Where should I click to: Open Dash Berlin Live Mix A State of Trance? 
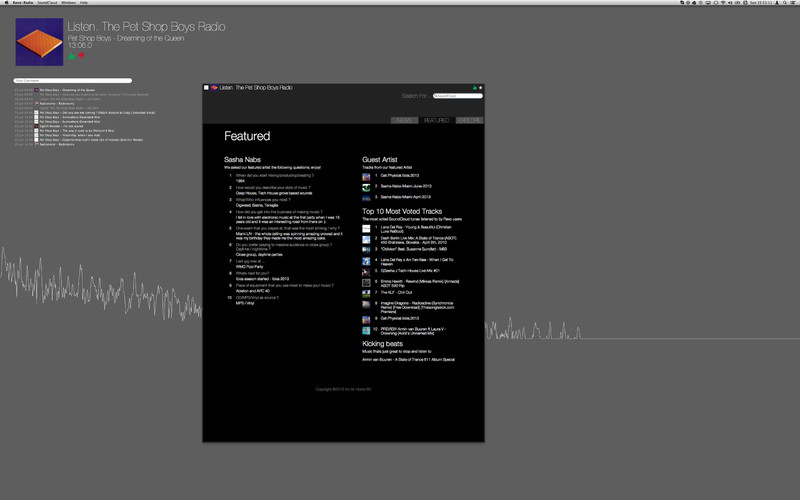point(418,240)
